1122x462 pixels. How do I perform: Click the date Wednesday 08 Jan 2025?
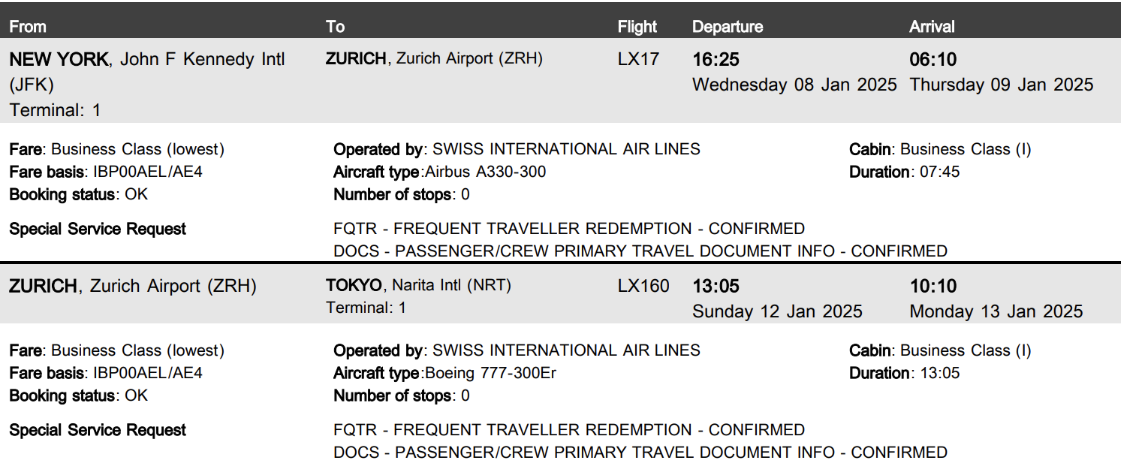[795, 85]
